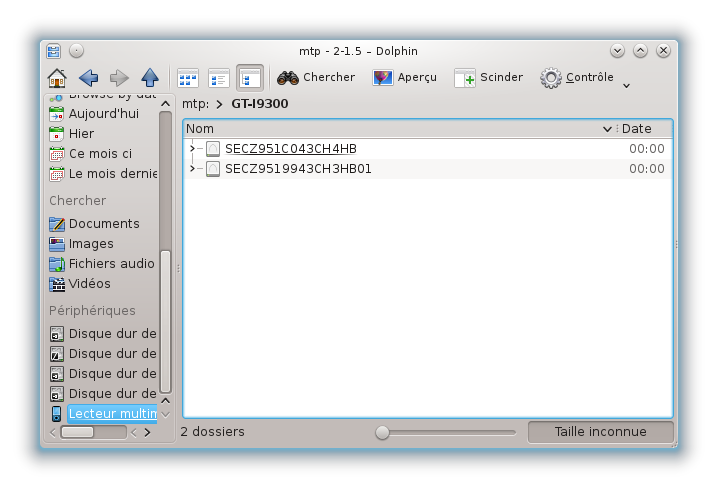Minimize the Dolphin window
The width and height of the screenshot is (718, 488).
(x=617, y=51)
